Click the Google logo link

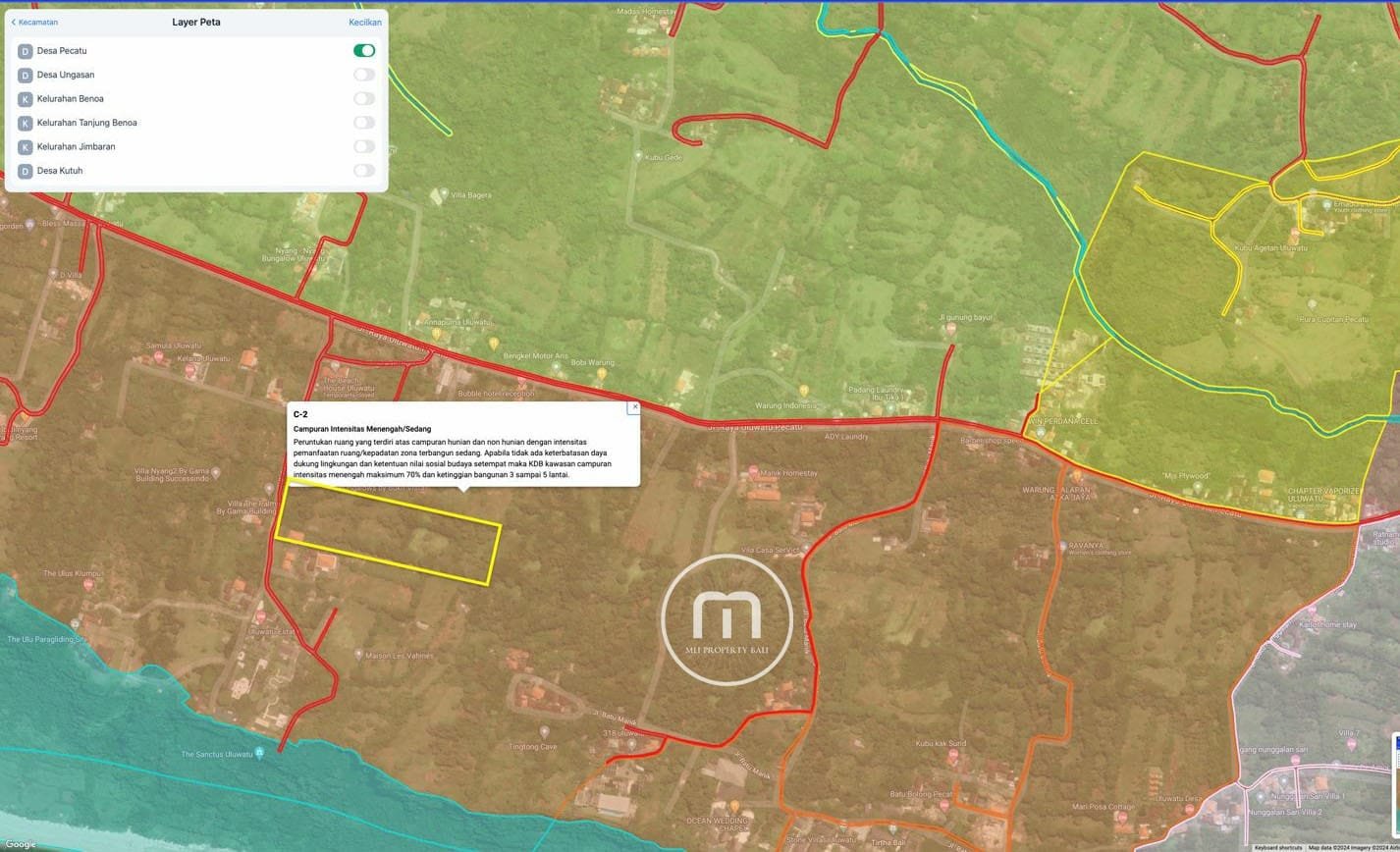(20, 844)
